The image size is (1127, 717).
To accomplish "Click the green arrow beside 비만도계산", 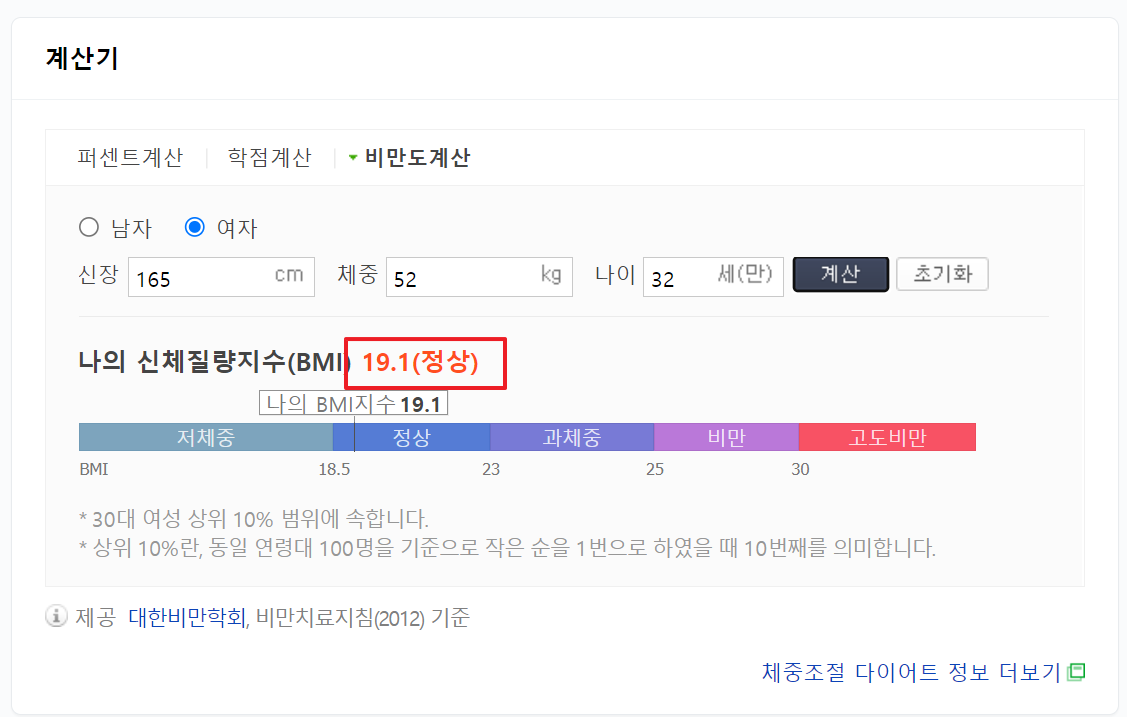I will (352, 157).
